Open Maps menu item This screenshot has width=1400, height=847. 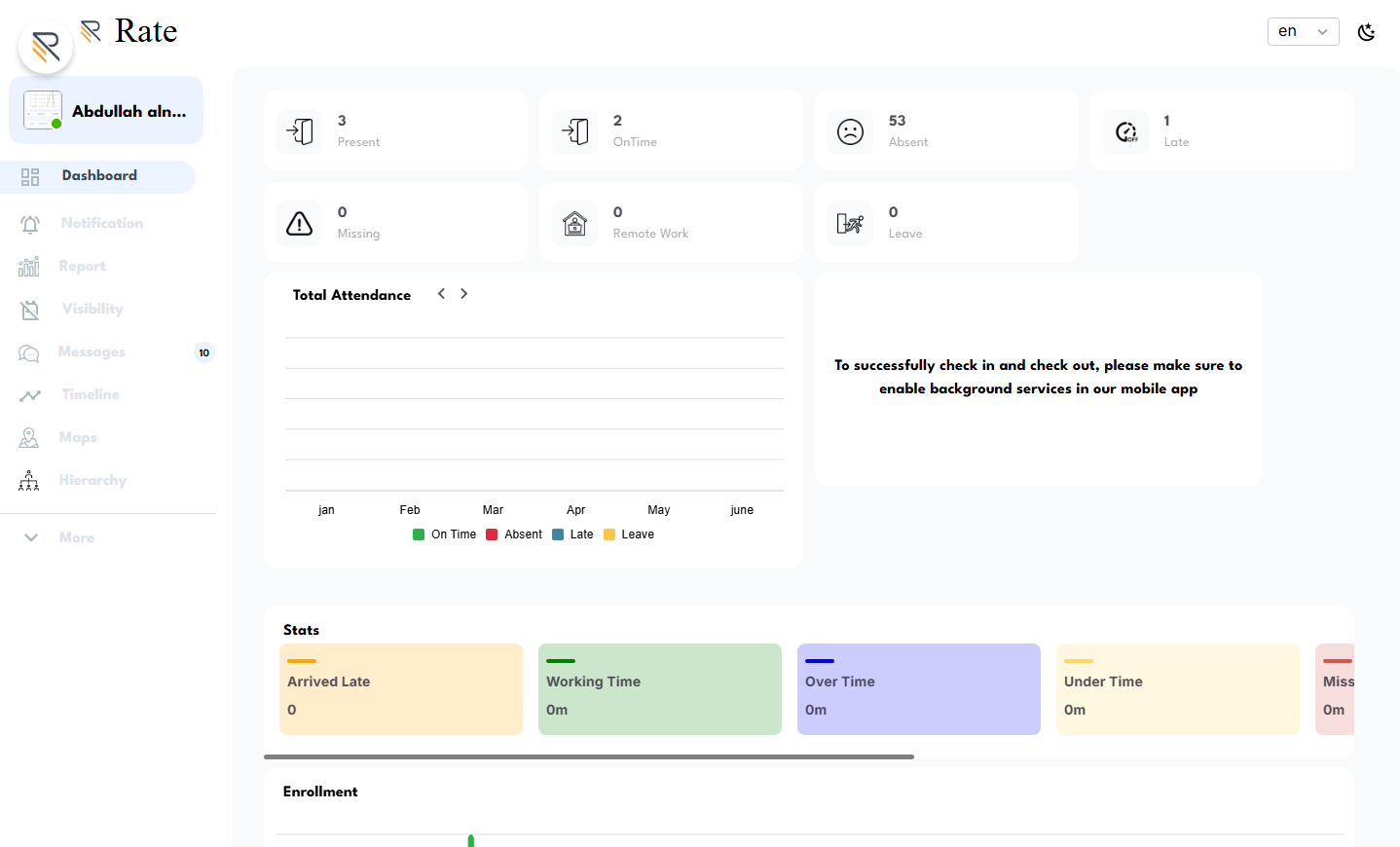[78, 437]
